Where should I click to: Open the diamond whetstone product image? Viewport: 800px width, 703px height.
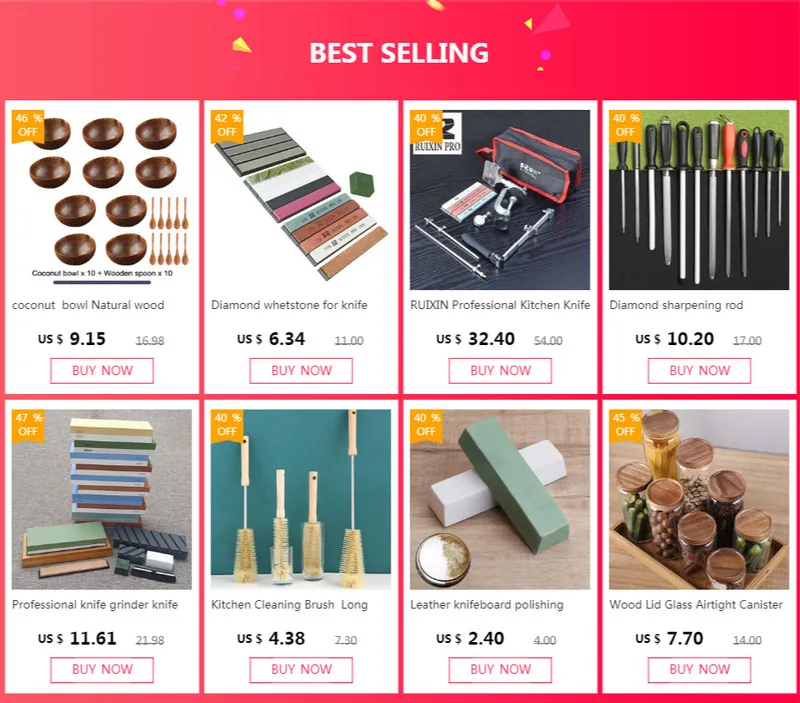[301, 200]
